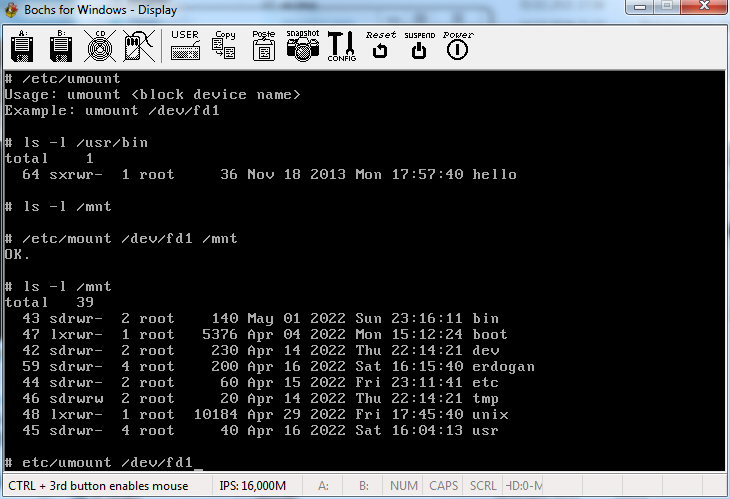Click the B: drive status bar indicator

pyautogui.click(x=364, y=487)
